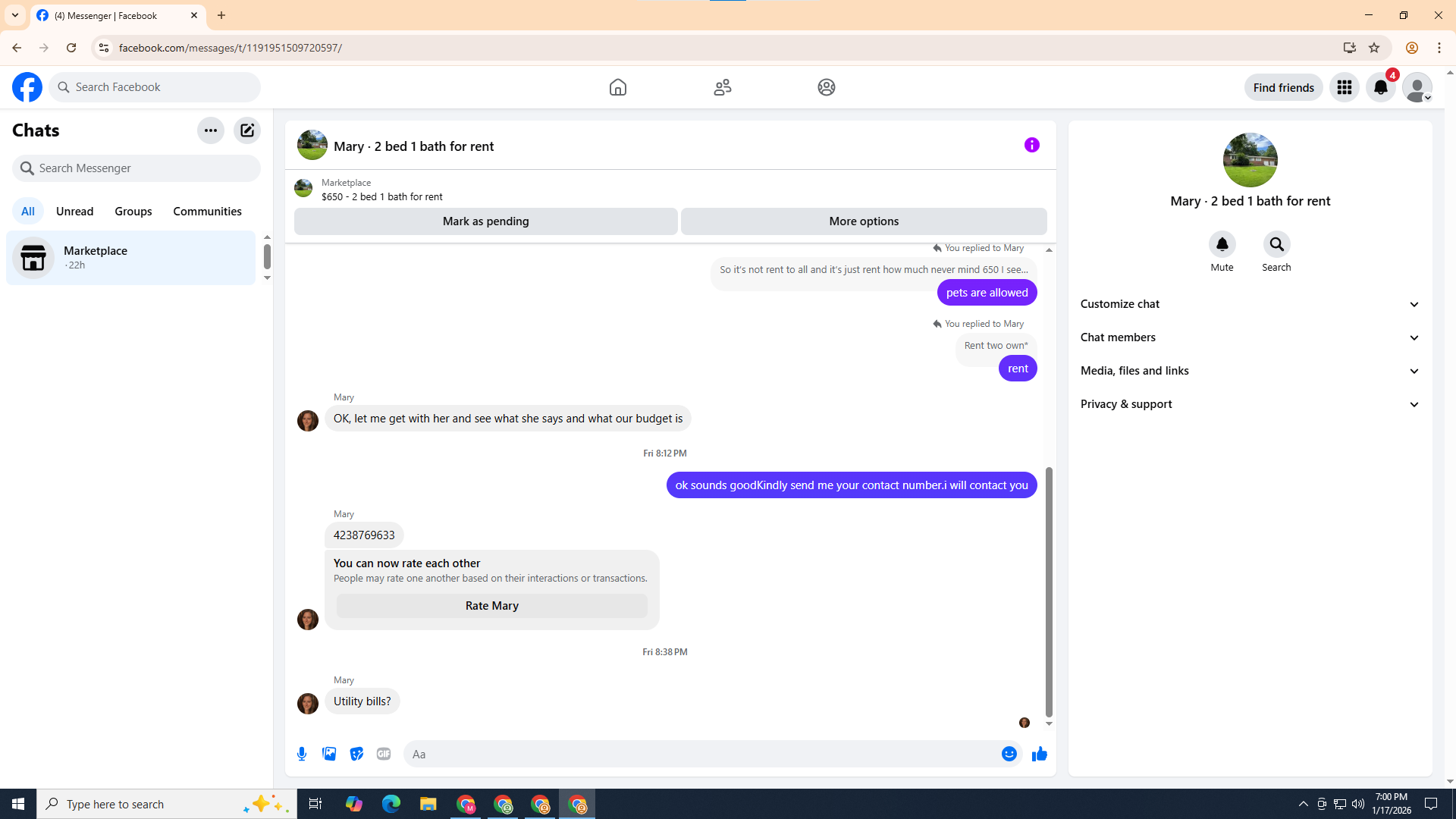Viewport: 1456px width, 819px height.
Task: Click the voice clip microphone icon
Action: point(302,754)
